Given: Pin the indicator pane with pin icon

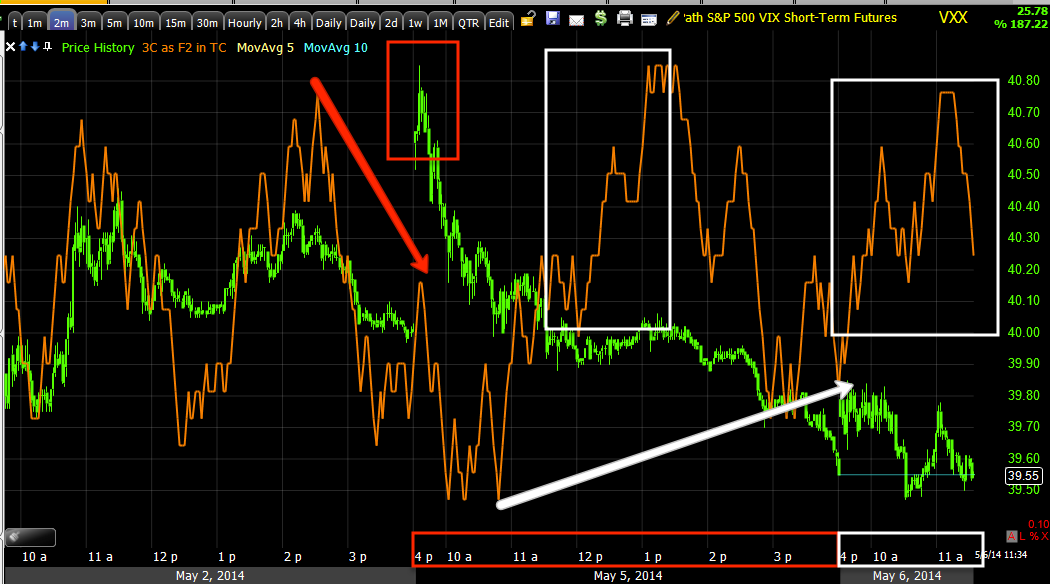Looking at the screenshot, I should (47, 46).
